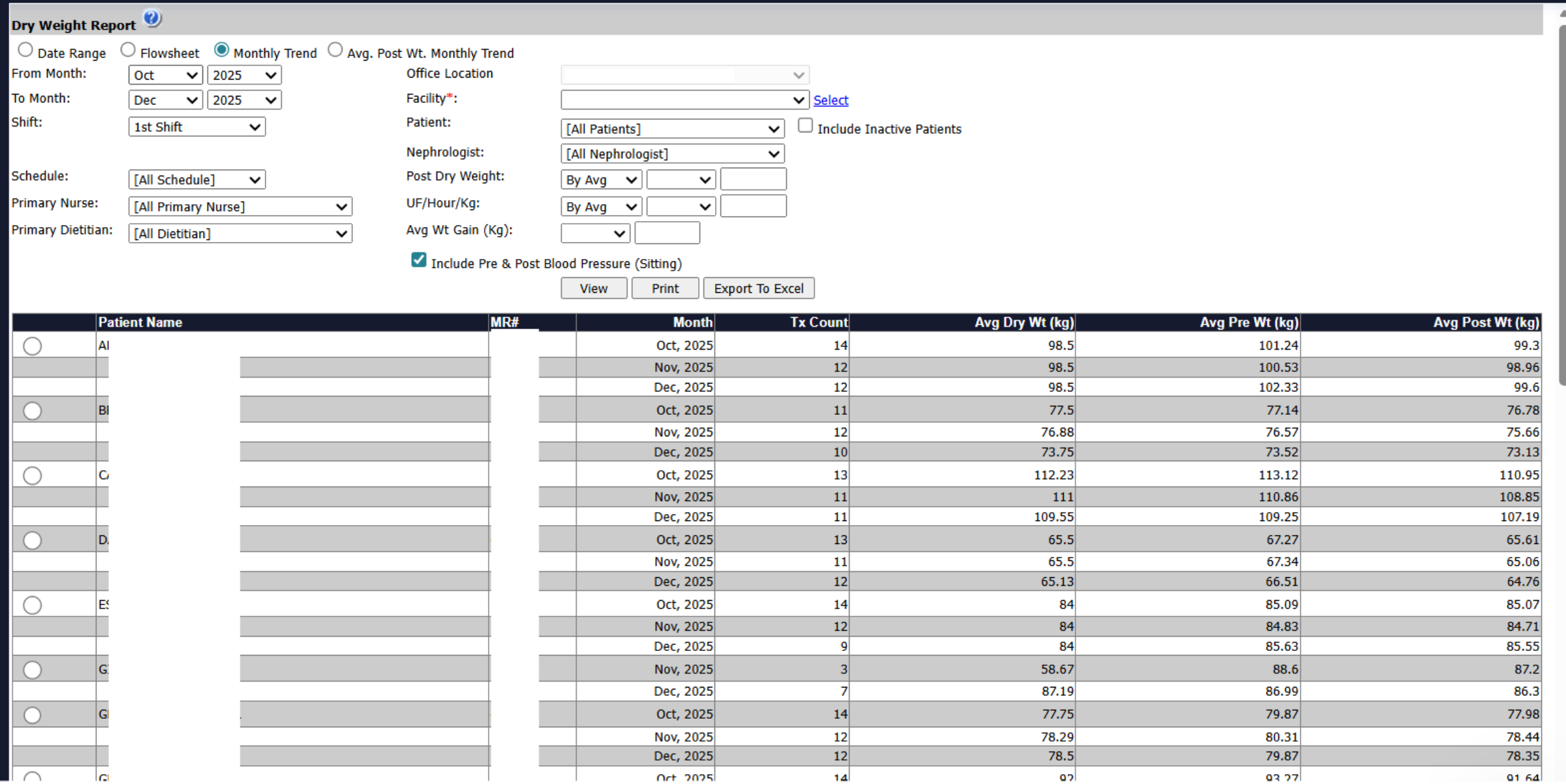Open UF/Hour/Kg 'By Avg' dropdown

tap(602, 207)
